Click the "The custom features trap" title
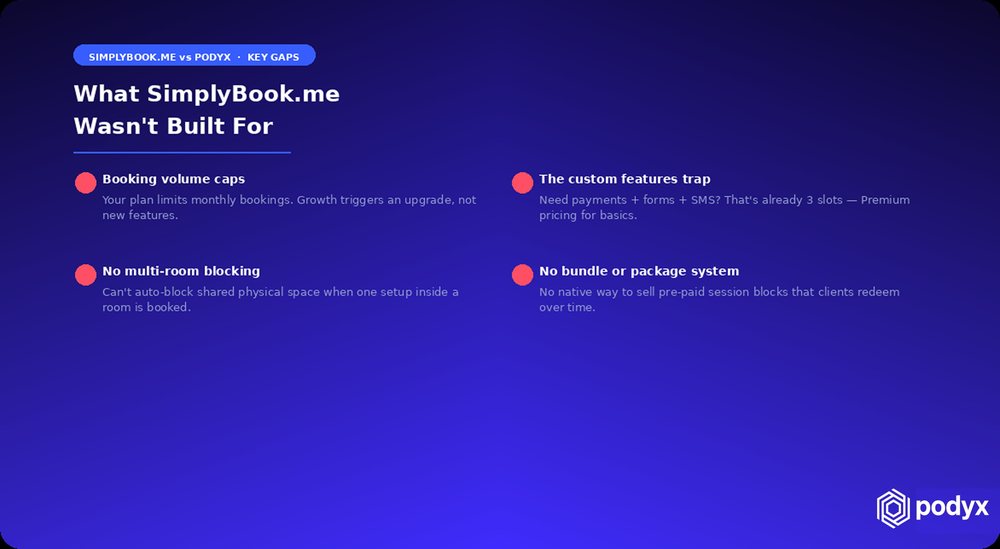The image size is (1000, 549). (x=624, y=179)
